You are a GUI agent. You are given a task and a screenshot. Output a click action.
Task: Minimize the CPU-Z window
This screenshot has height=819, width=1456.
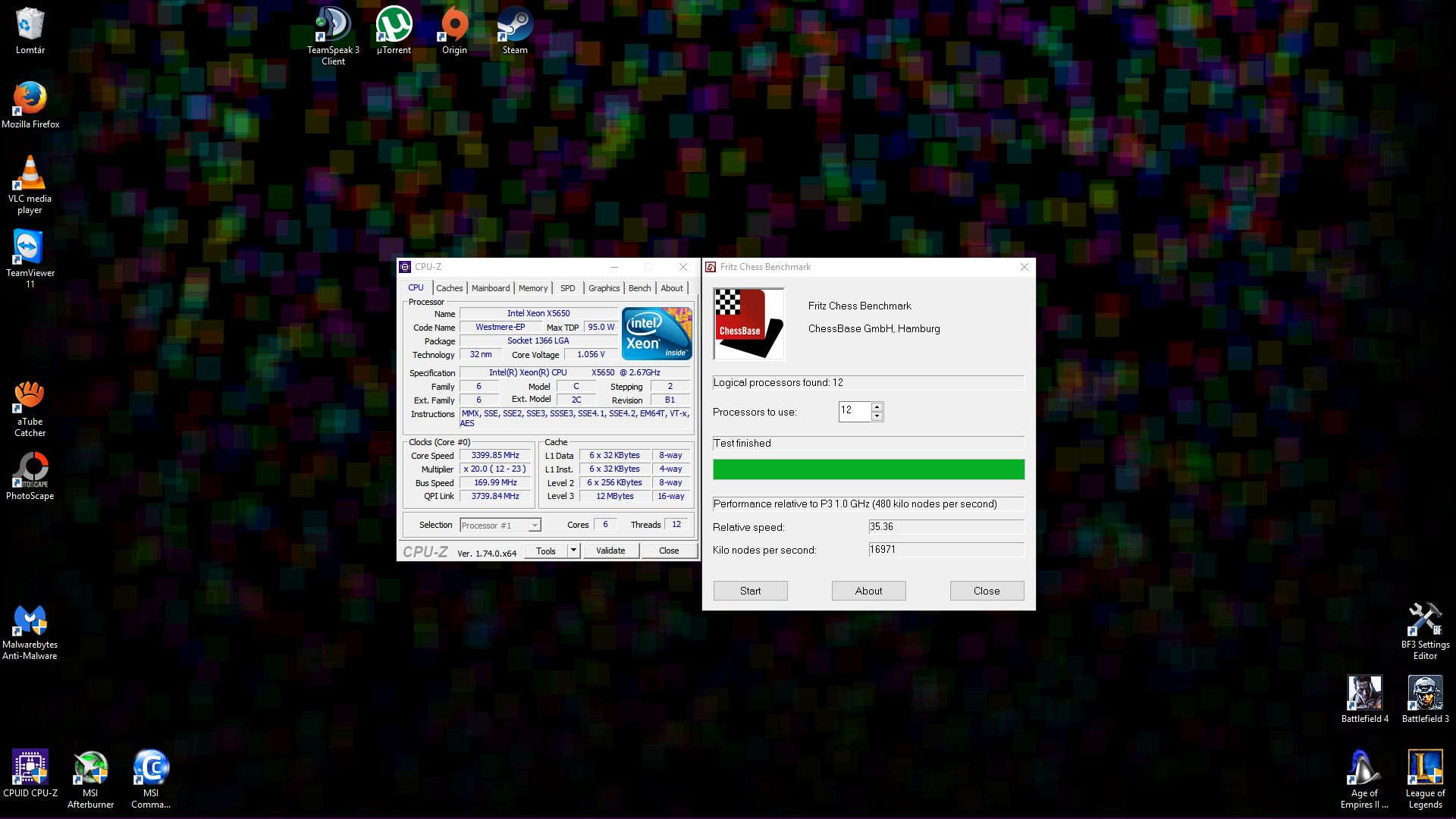(x=614, y=267)
